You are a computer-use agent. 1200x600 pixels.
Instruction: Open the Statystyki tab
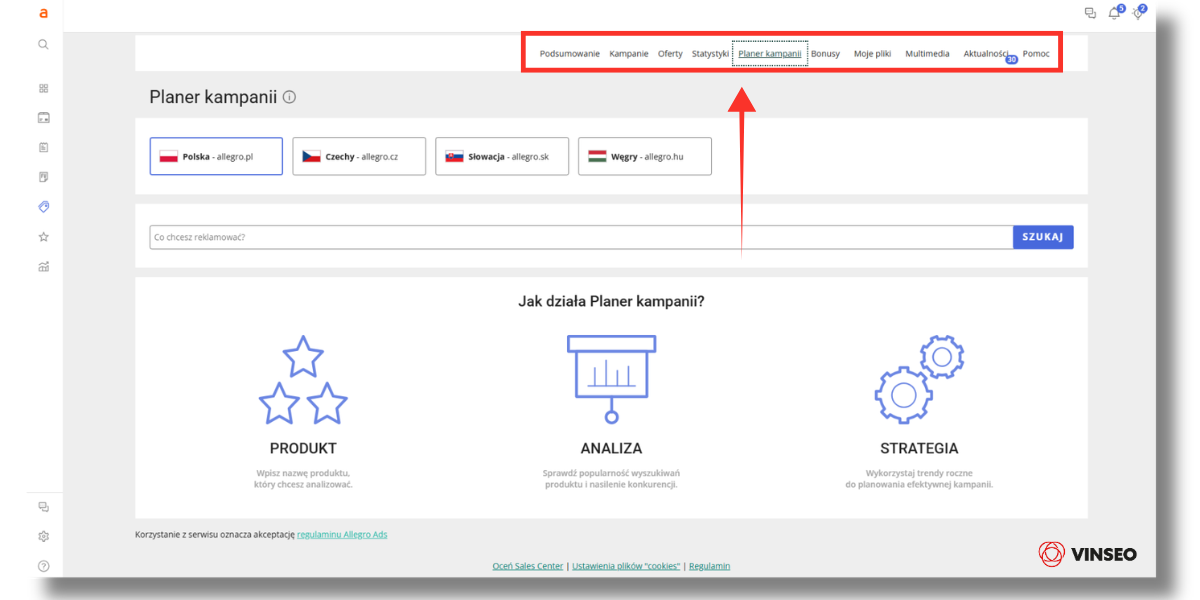point(711,54)
